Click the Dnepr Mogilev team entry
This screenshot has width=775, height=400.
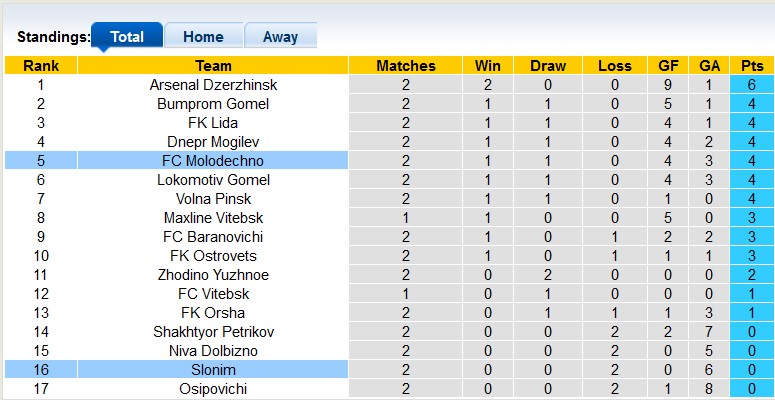213,142
